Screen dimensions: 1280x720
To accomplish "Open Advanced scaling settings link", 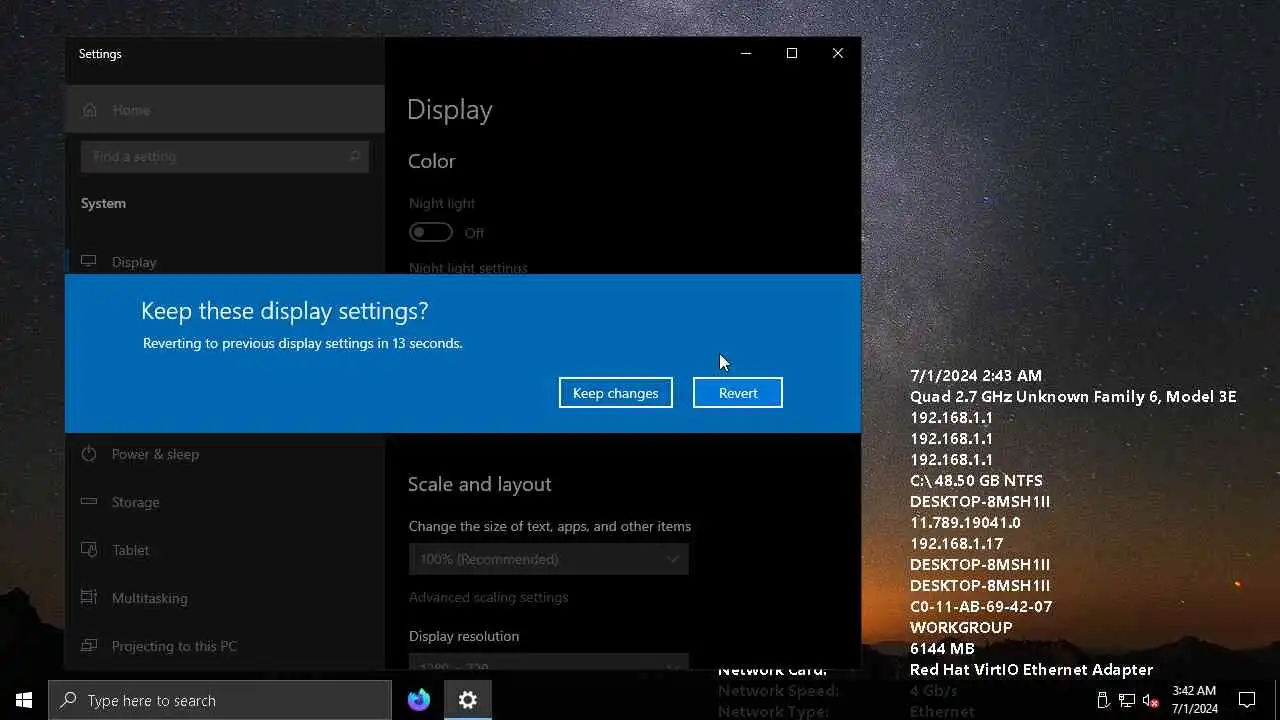I will point(488,597).
